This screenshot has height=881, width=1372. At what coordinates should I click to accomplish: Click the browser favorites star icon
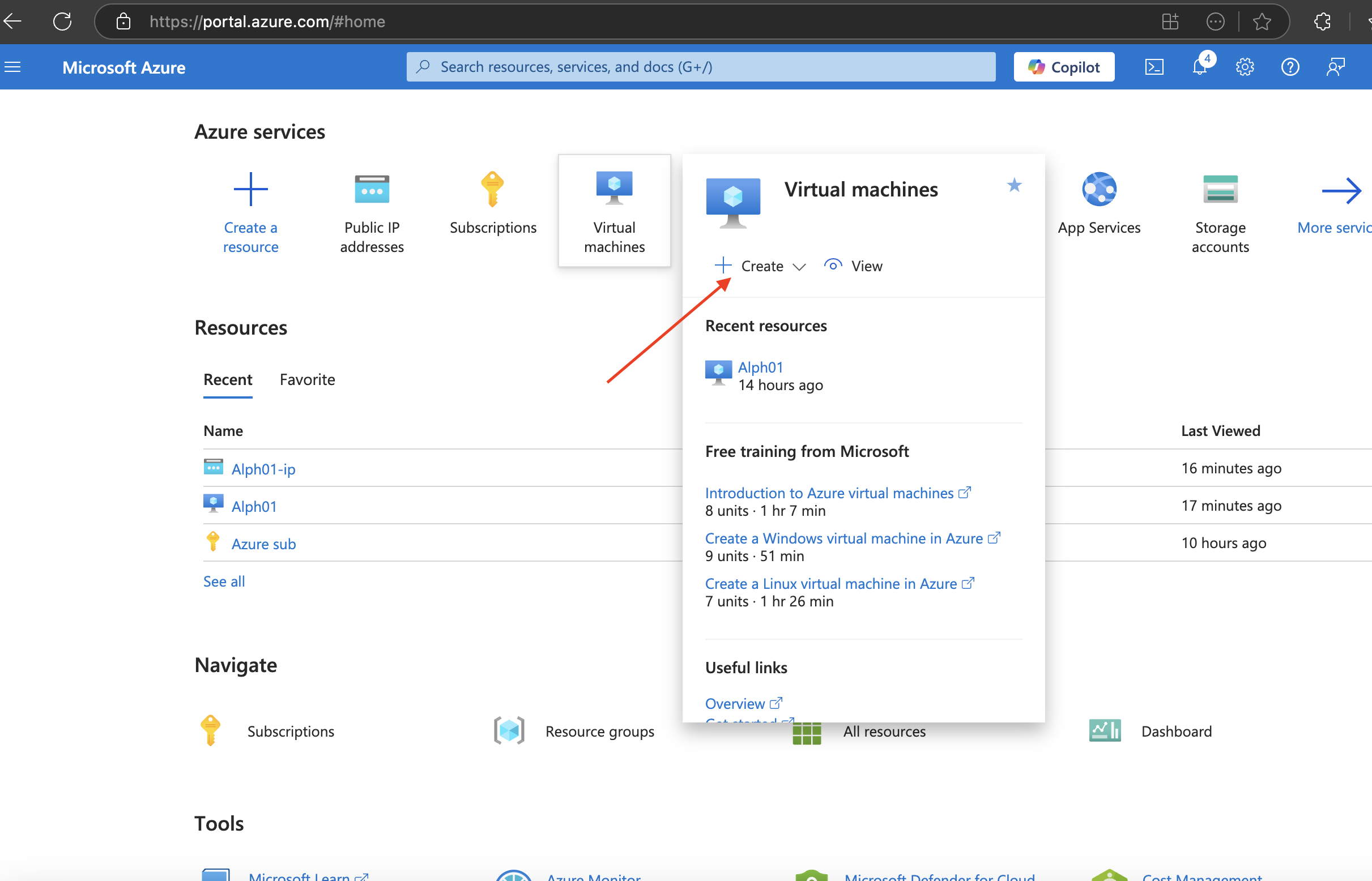click(x=1262, y=22)
